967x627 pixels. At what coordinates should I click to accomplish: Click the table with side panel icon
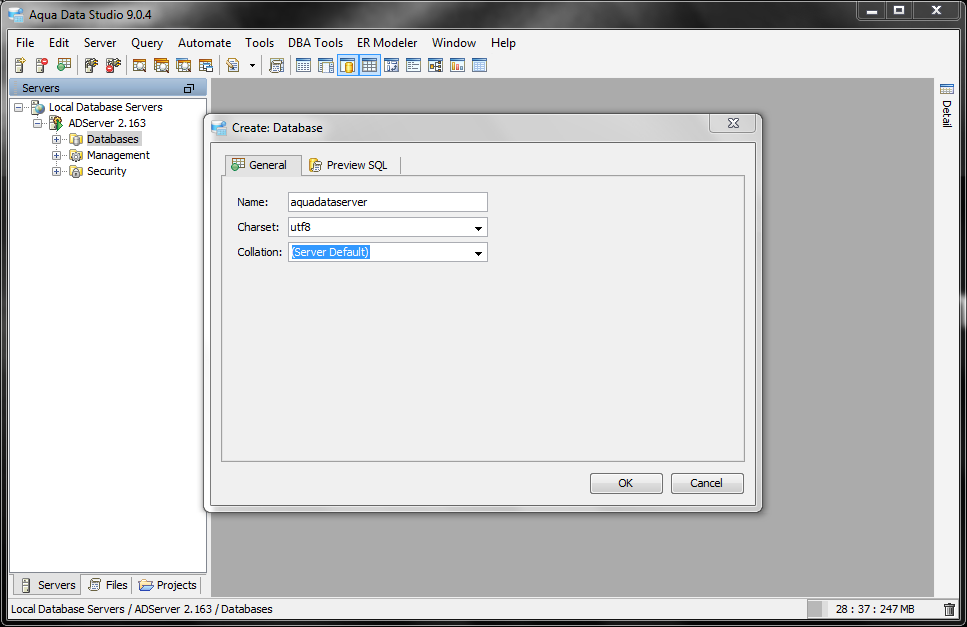coord(326,65)
